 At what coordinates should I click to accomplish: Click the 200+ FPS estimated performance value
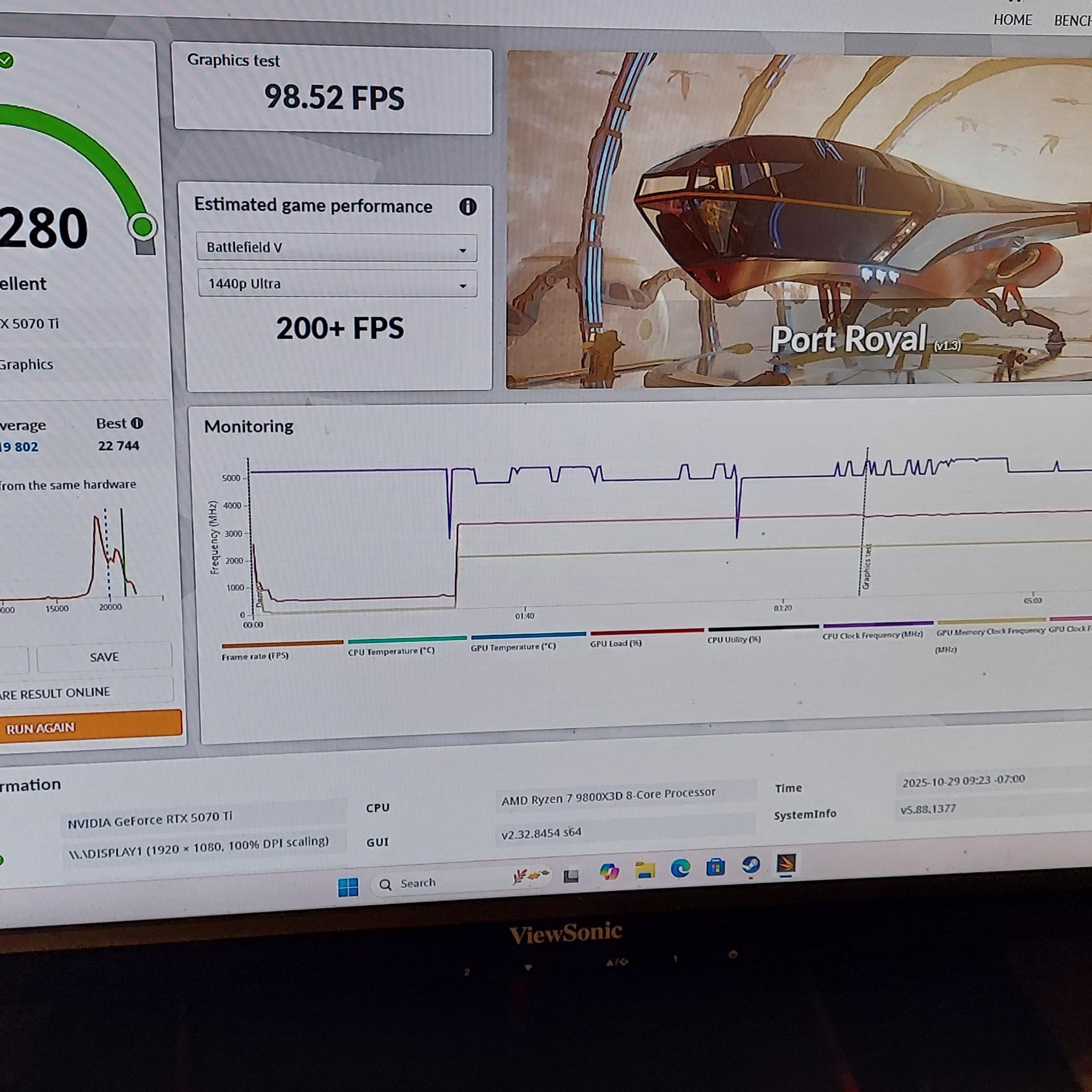[x=340, y=328]
